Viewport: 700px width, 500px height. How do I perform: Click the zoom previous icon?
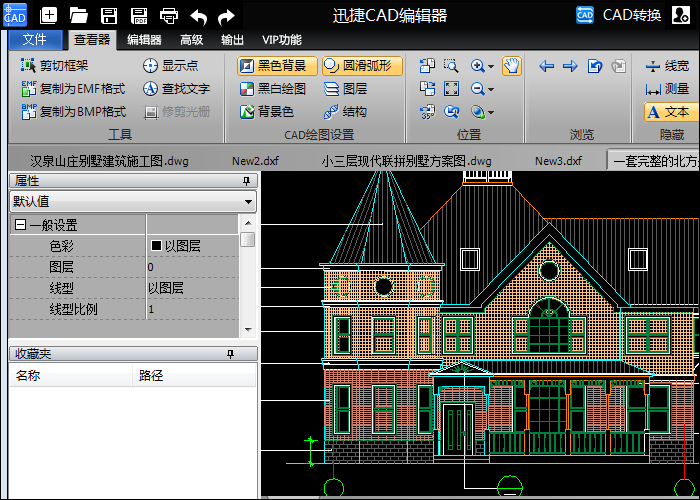pos(451,112)
